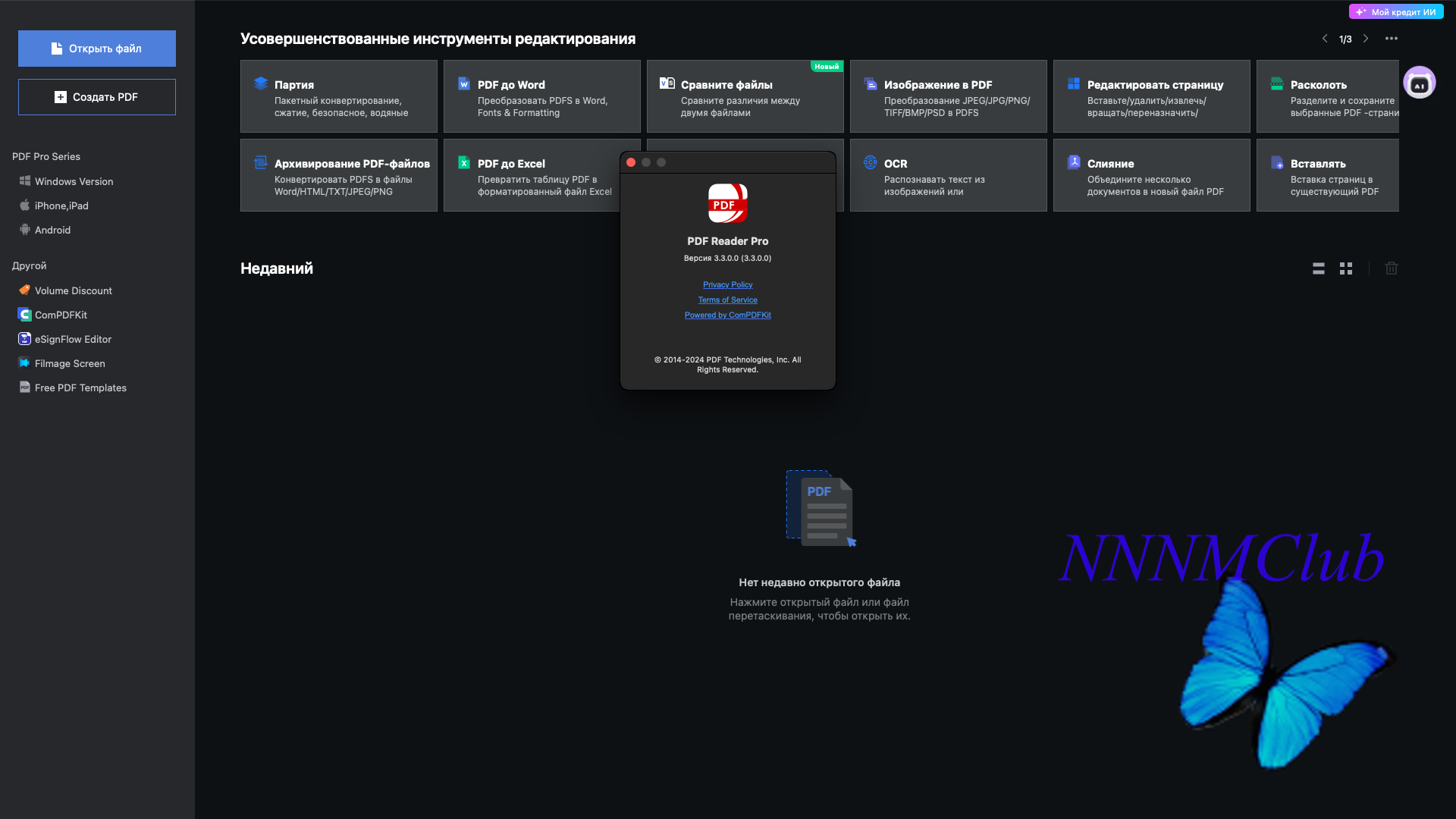
Task: Select iPhone,iPad in the sidebar
Action: tap(61, 206)
